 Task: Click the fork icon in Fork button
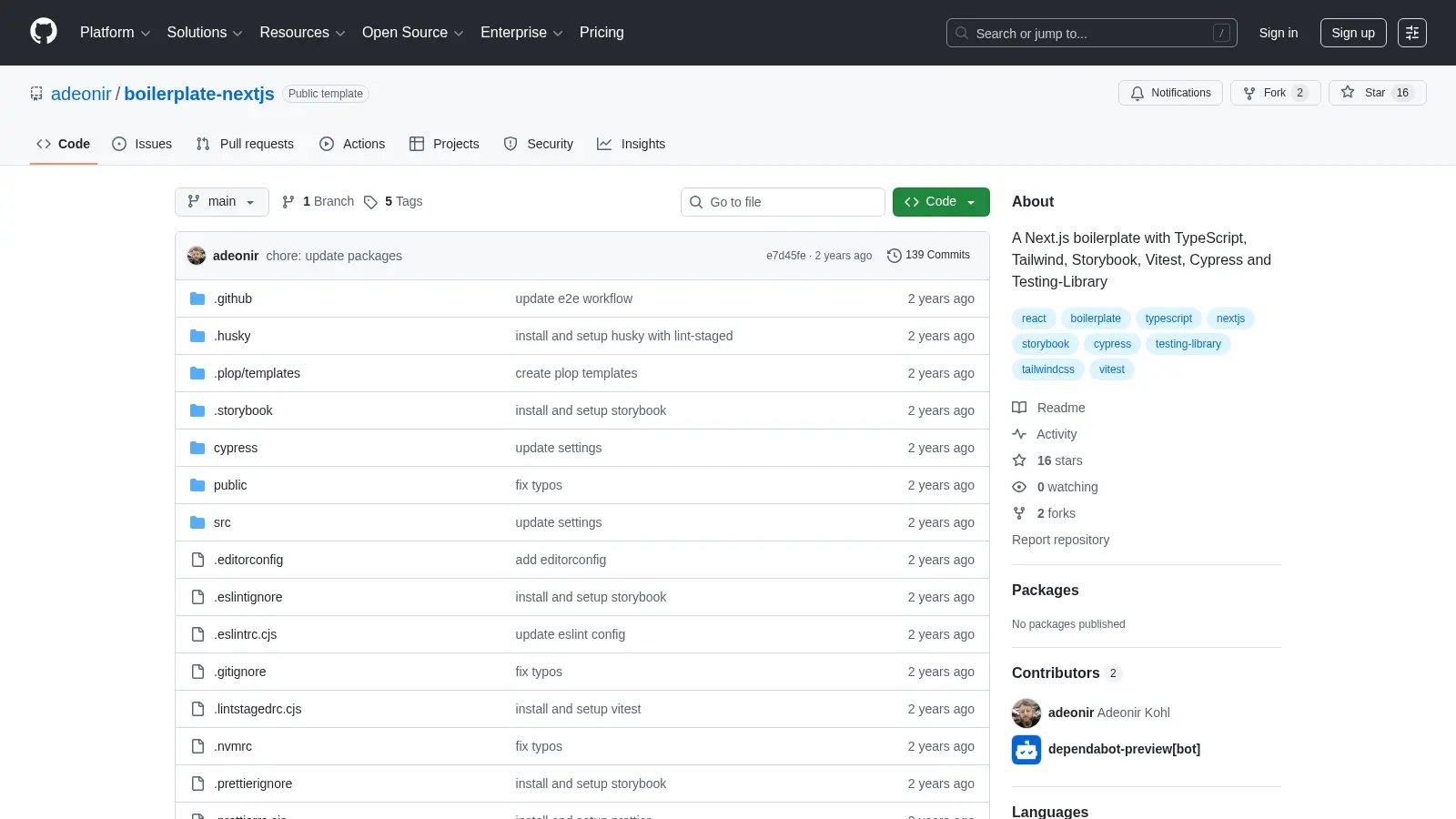1249,93
